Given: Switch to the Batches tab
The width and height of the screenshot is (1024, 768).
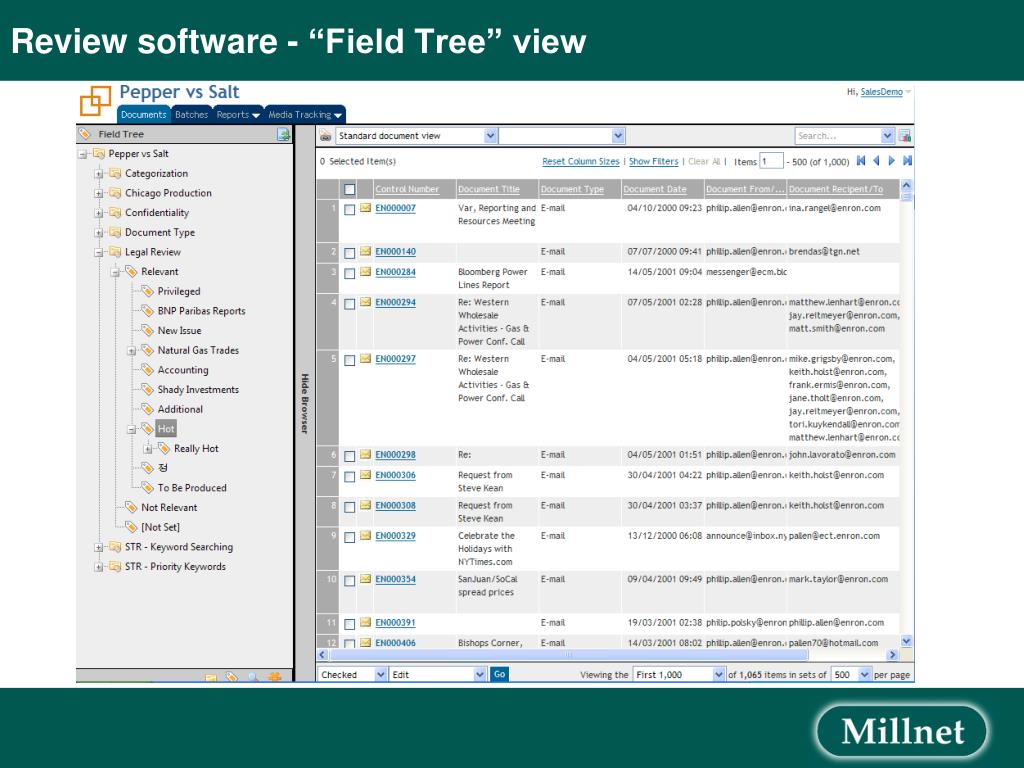Looking at the screenshot, I should pos(191,114).
